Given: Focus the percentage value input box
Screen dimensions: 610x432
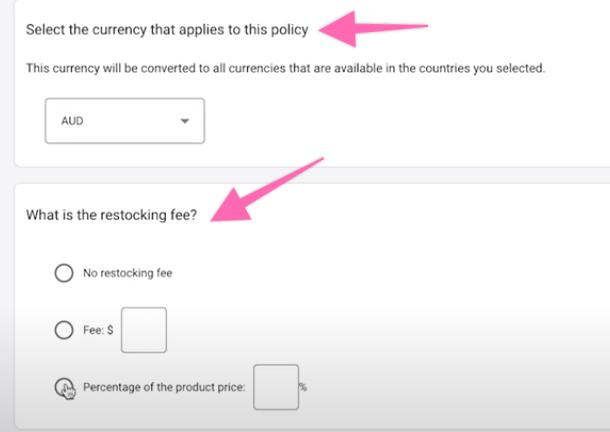Looking at the screenshot, I should [275, 387].
